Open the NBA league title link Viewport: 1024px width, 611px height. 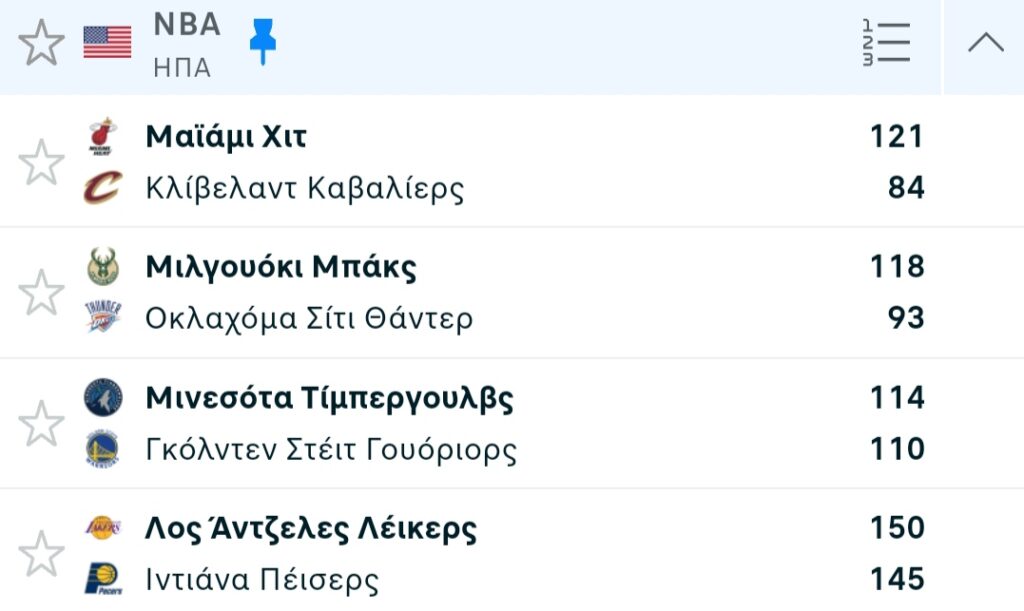click(186, 25)
